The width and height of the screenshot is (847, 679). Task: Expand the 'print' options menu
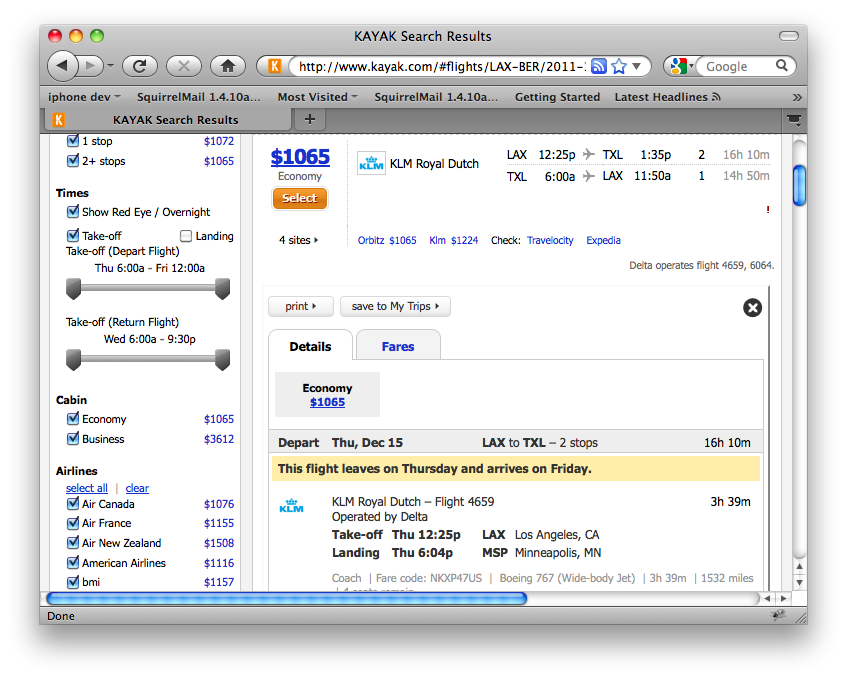tap(300, 307)
